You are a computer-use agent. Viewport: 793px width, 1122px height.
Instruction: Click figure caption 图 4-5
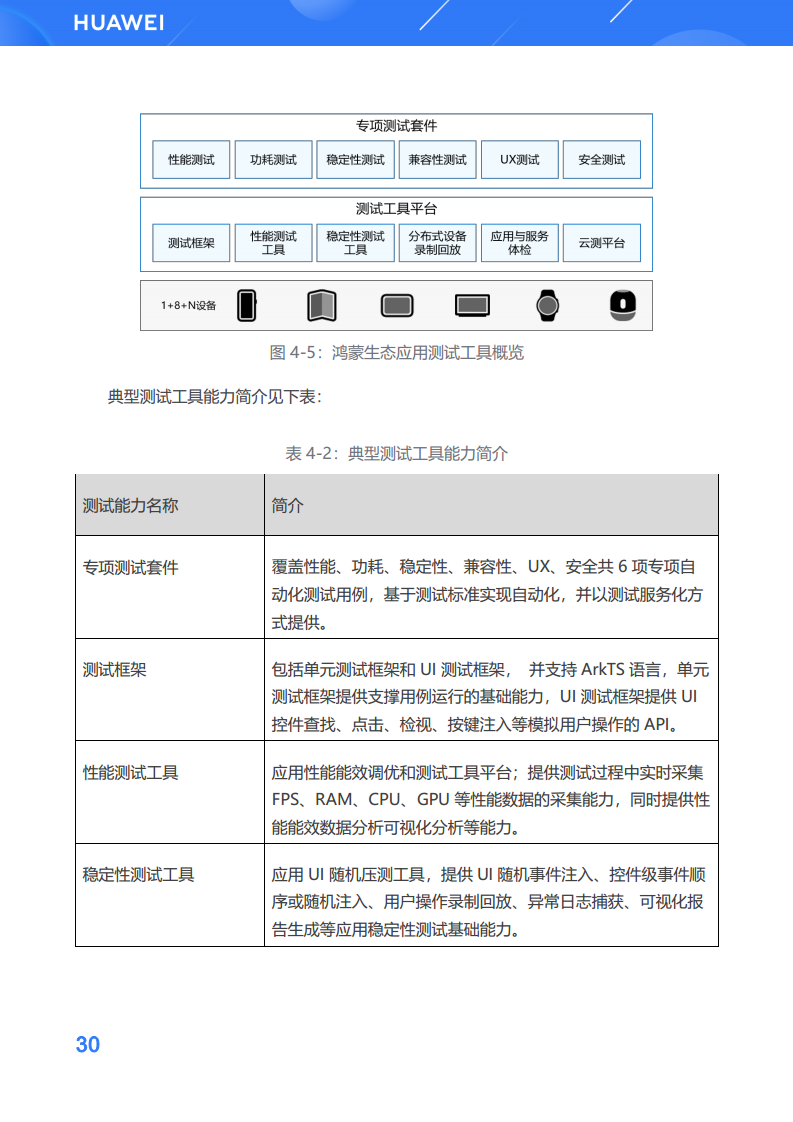(x=396, y=353)
